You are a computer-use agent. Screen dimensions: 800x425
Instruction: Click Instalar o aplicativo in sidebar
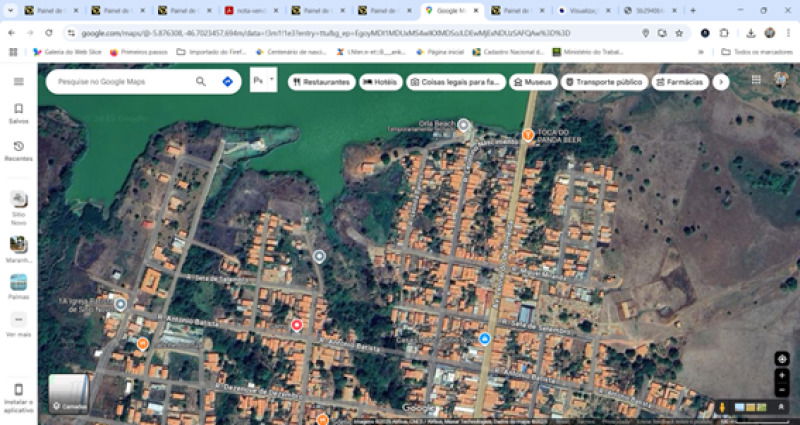point(19,398)
